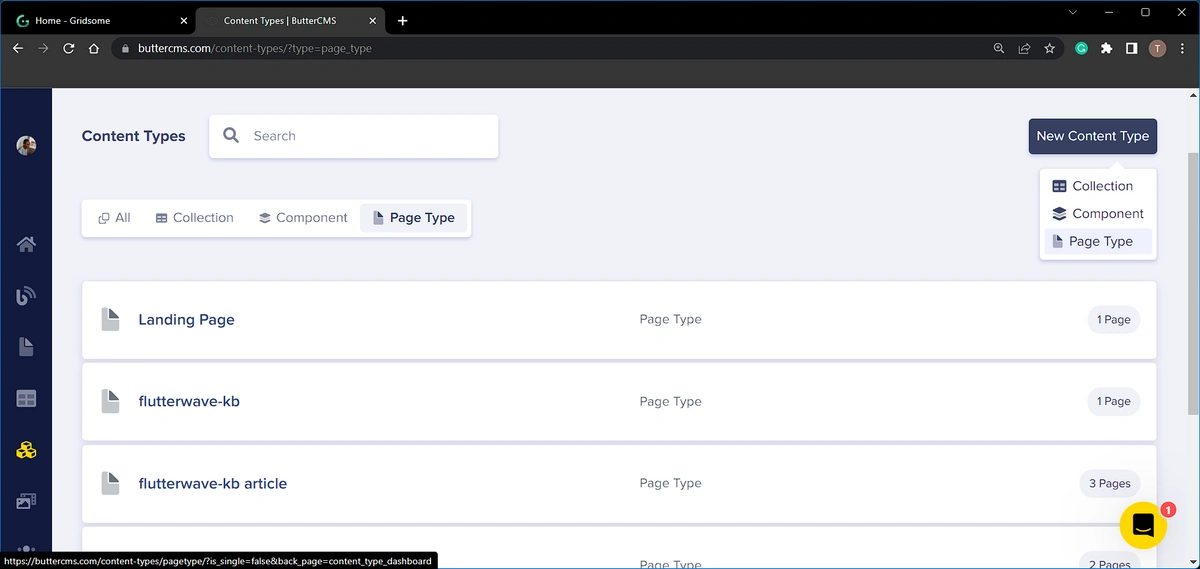Select the Page Type filter tab
The height and width of the screenshot is (569, 1200).
[x=413, y=218]
